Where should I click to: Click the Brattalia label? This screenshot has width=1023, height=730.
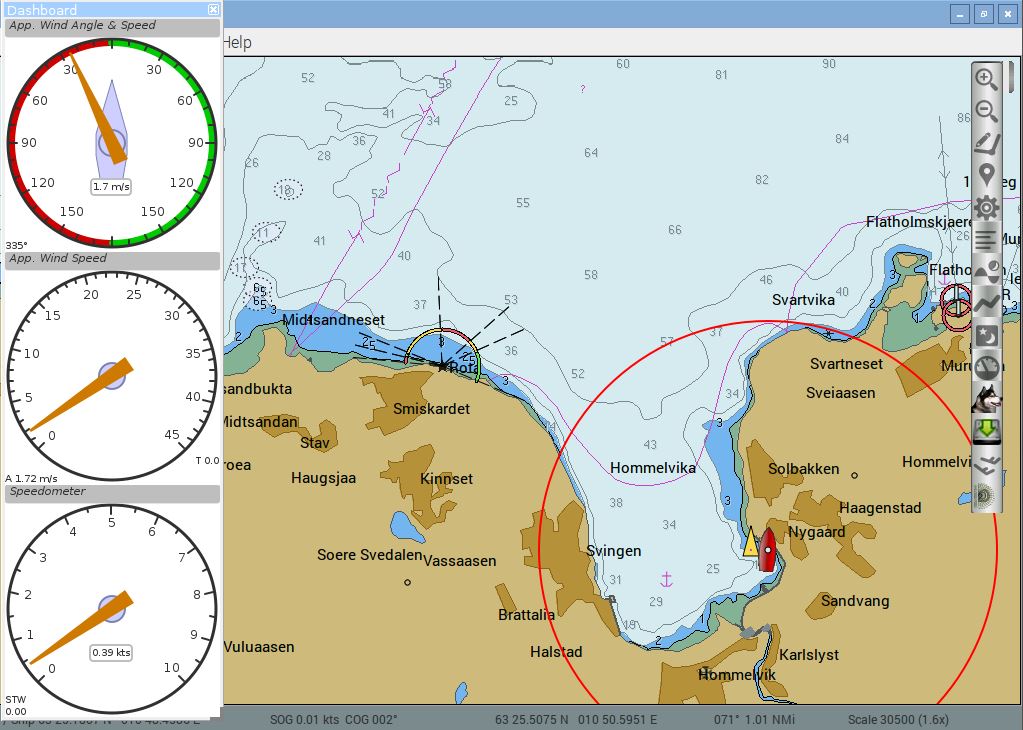click(x=526, y=615)
